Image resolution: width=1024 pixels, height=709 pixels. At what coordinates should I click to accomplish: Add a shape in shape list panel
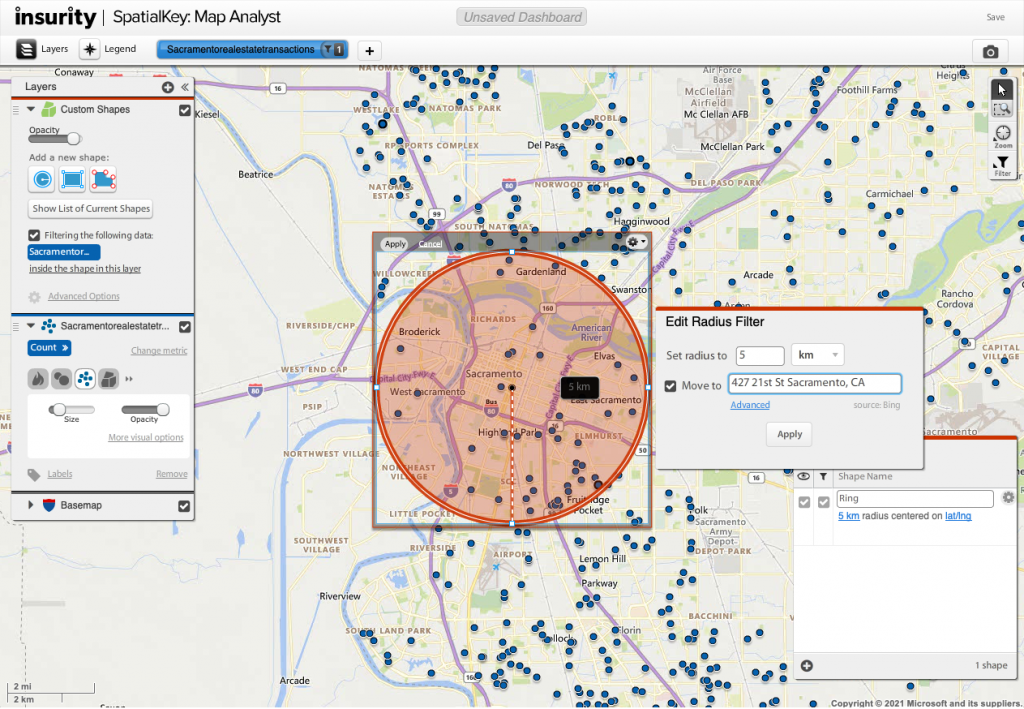(807, 666)
